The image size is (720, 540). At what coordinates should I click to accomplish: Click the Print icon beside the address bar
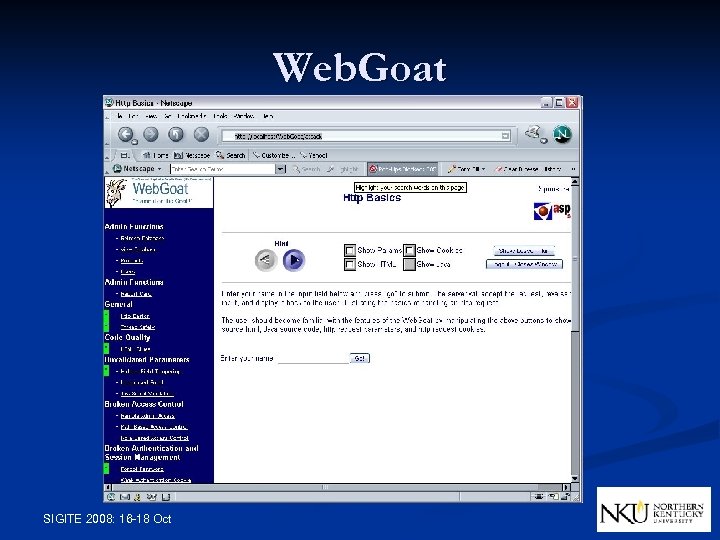533,133
